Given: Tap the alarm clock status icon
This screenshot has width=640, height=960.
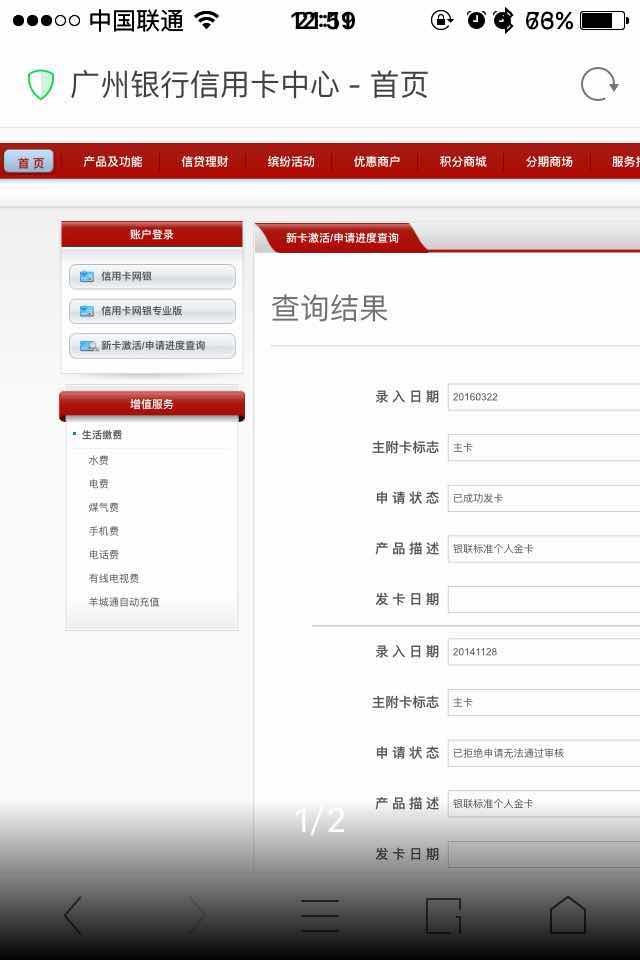Looking at the screenshot, I should tap(476, 21).
